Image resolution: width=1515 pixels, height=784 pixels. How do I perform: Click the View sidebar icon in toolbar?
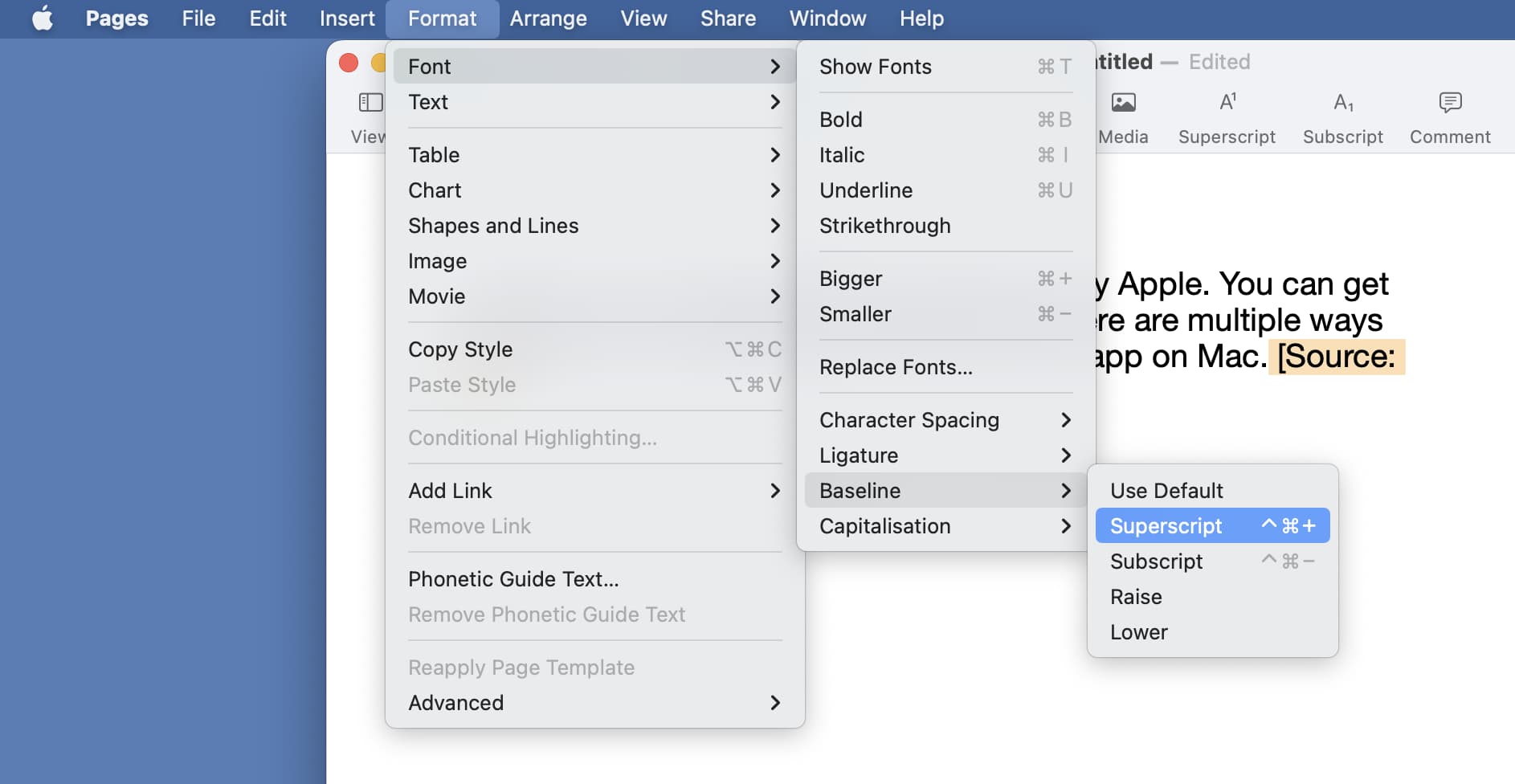tap(370, 103)
